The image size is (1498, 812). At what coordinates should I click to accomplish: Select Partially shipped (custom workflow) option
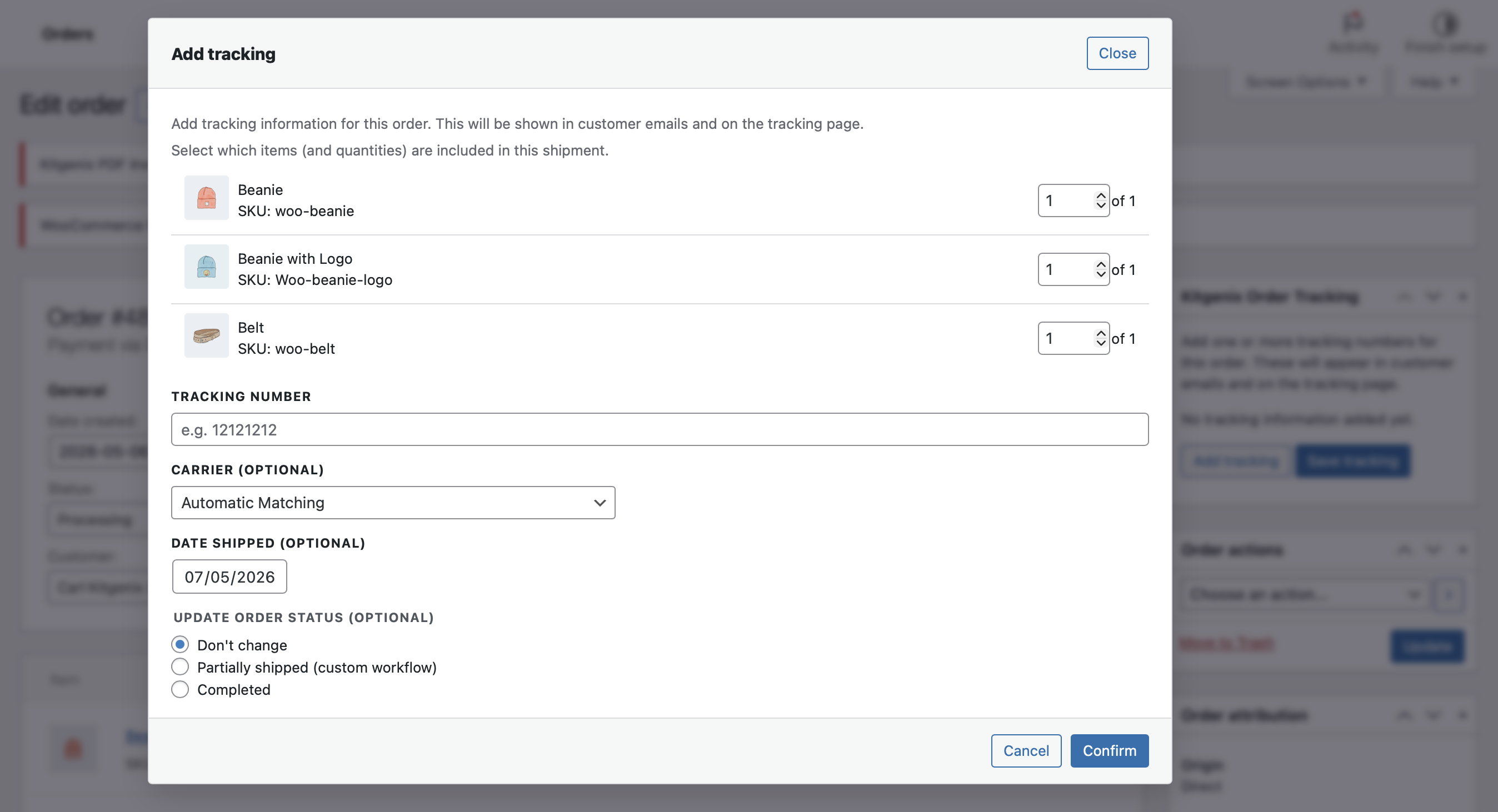180,666
